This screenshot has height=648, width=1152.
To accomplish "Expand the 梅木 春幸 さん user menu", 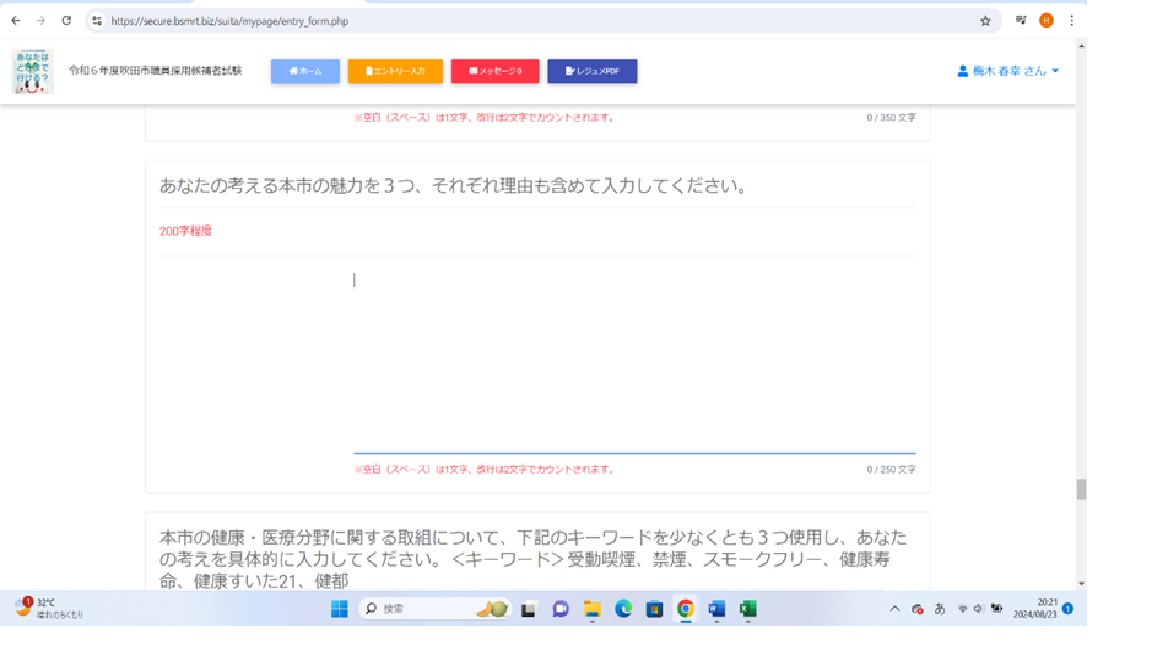I will 1008,71.
